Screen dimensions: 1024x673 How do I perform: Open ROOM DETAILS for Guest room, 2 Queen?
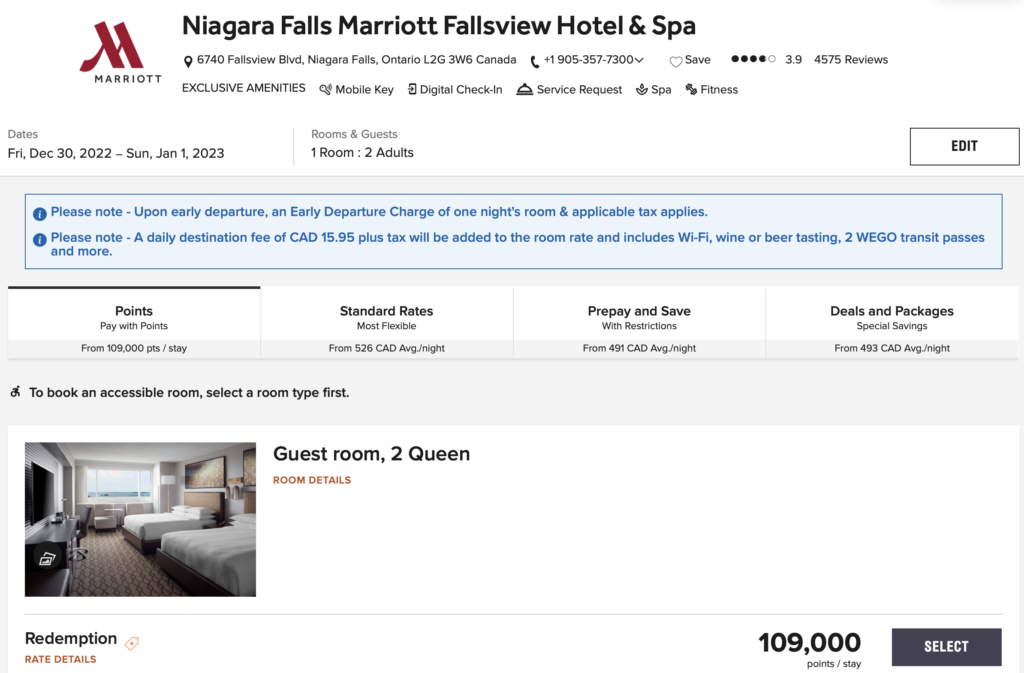click(x=311, y=480)
